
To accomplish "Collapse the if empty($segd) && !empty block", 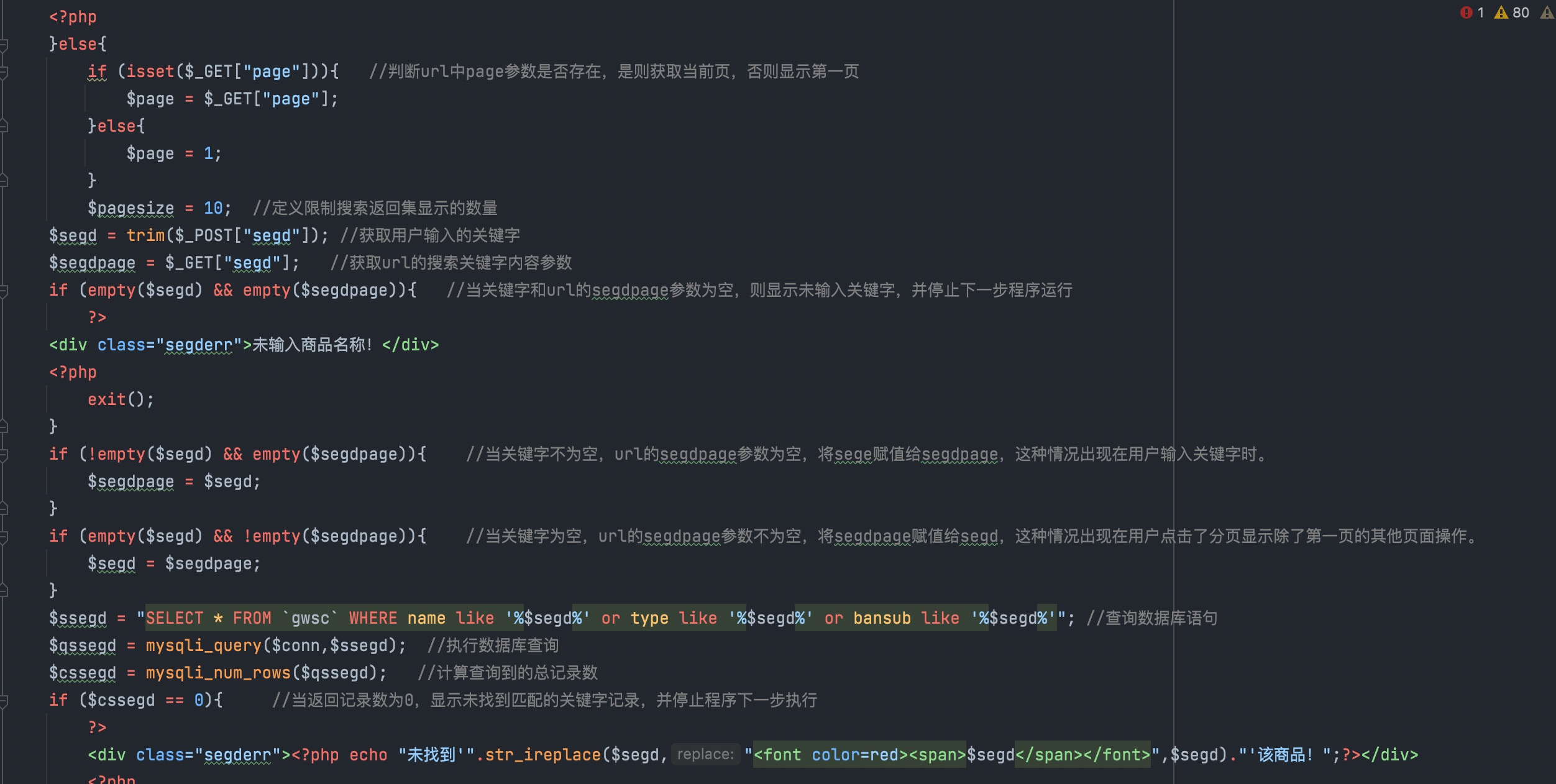I will pyautogui.click(x=4, y=537).
